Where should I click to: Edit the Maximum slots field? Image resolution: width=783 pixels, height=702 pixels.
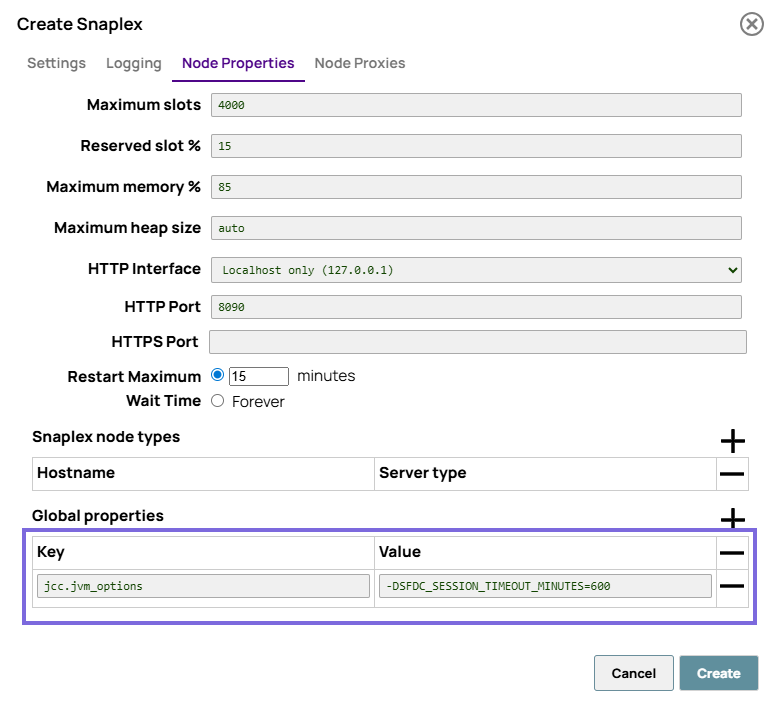[x=476, y=105]
